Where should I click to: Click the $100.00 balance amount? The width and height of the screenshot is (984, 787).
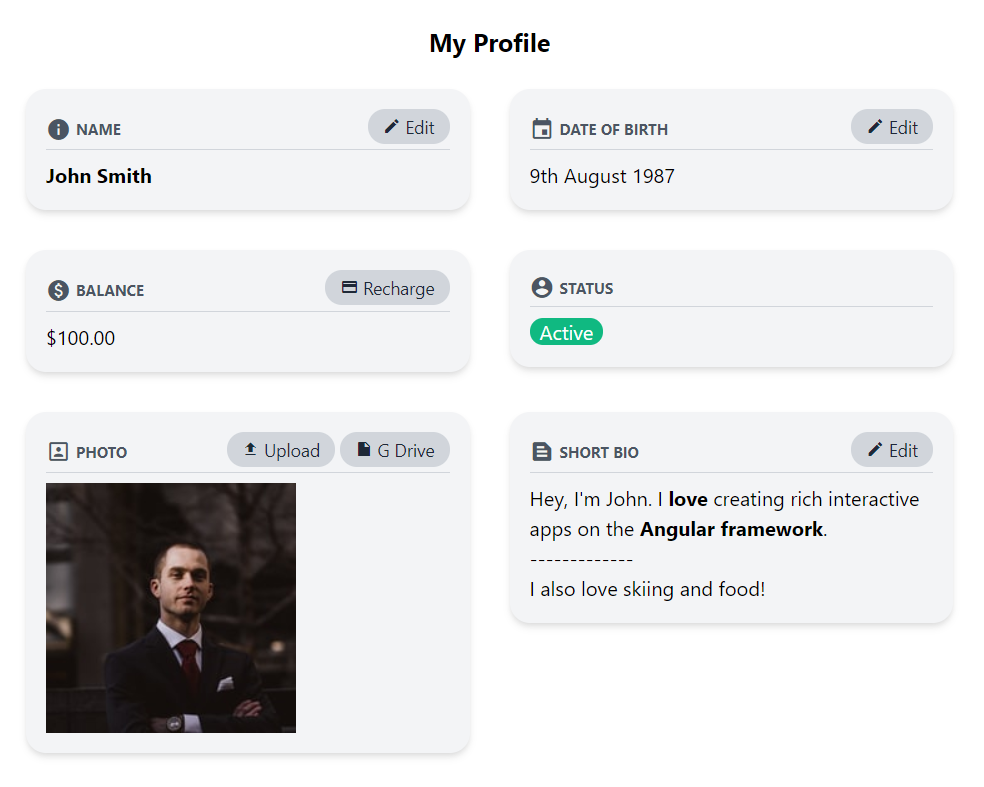point(81,338)
